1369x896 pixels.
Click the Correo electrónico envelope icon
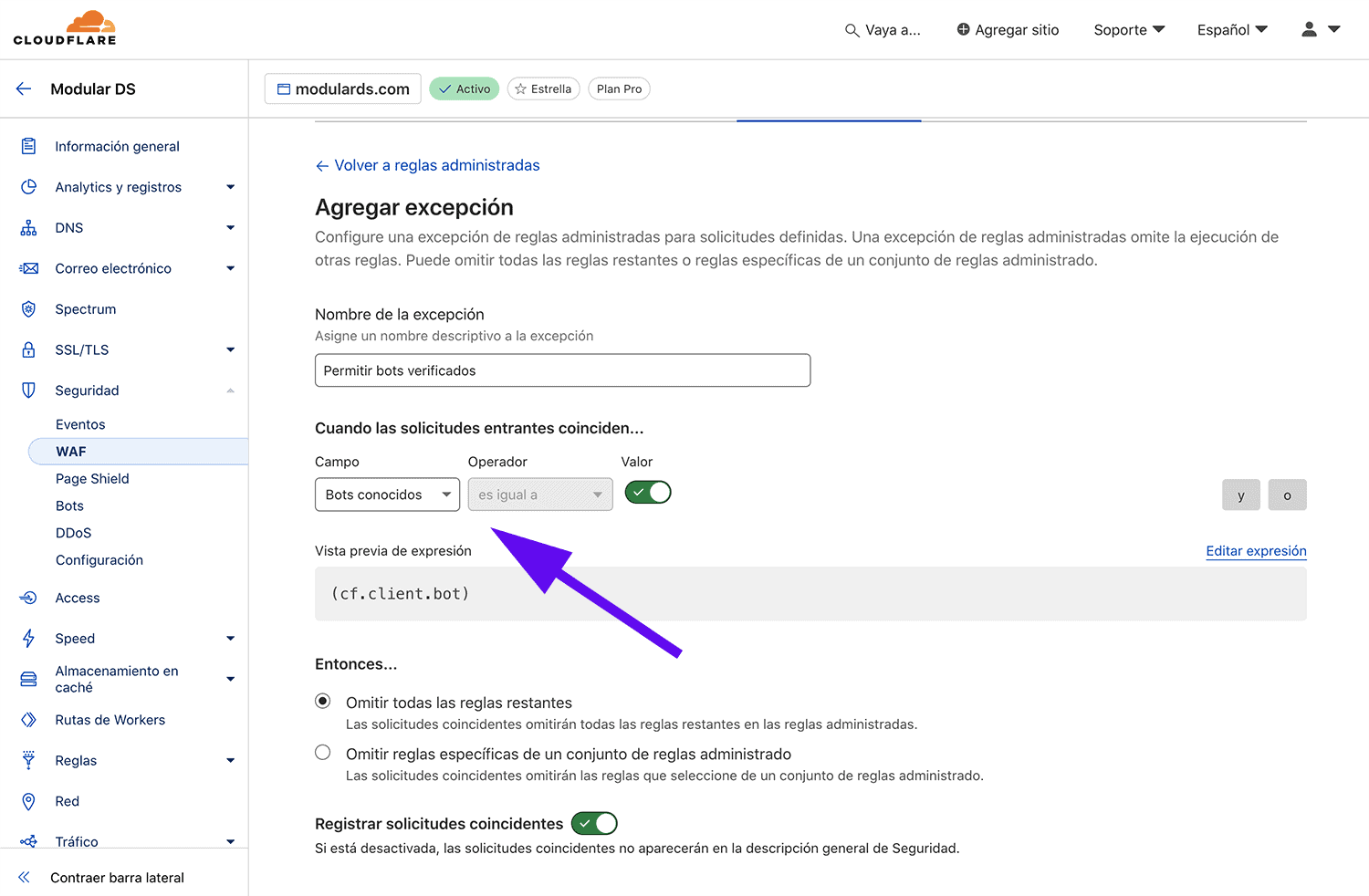tap(29, 268)
